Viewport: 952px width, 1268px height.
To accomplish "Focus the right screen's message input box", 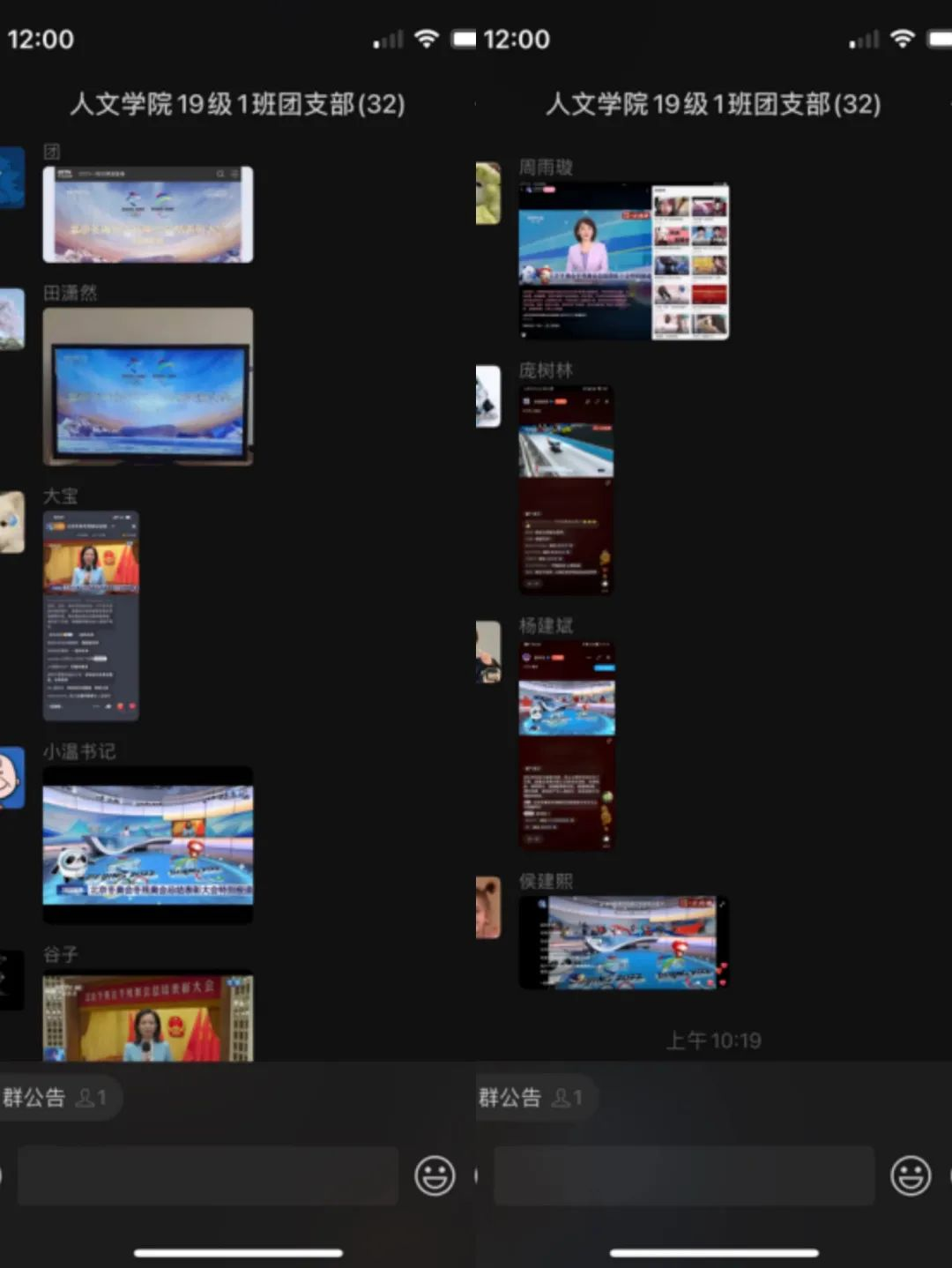I will (x=684, y=1175).
